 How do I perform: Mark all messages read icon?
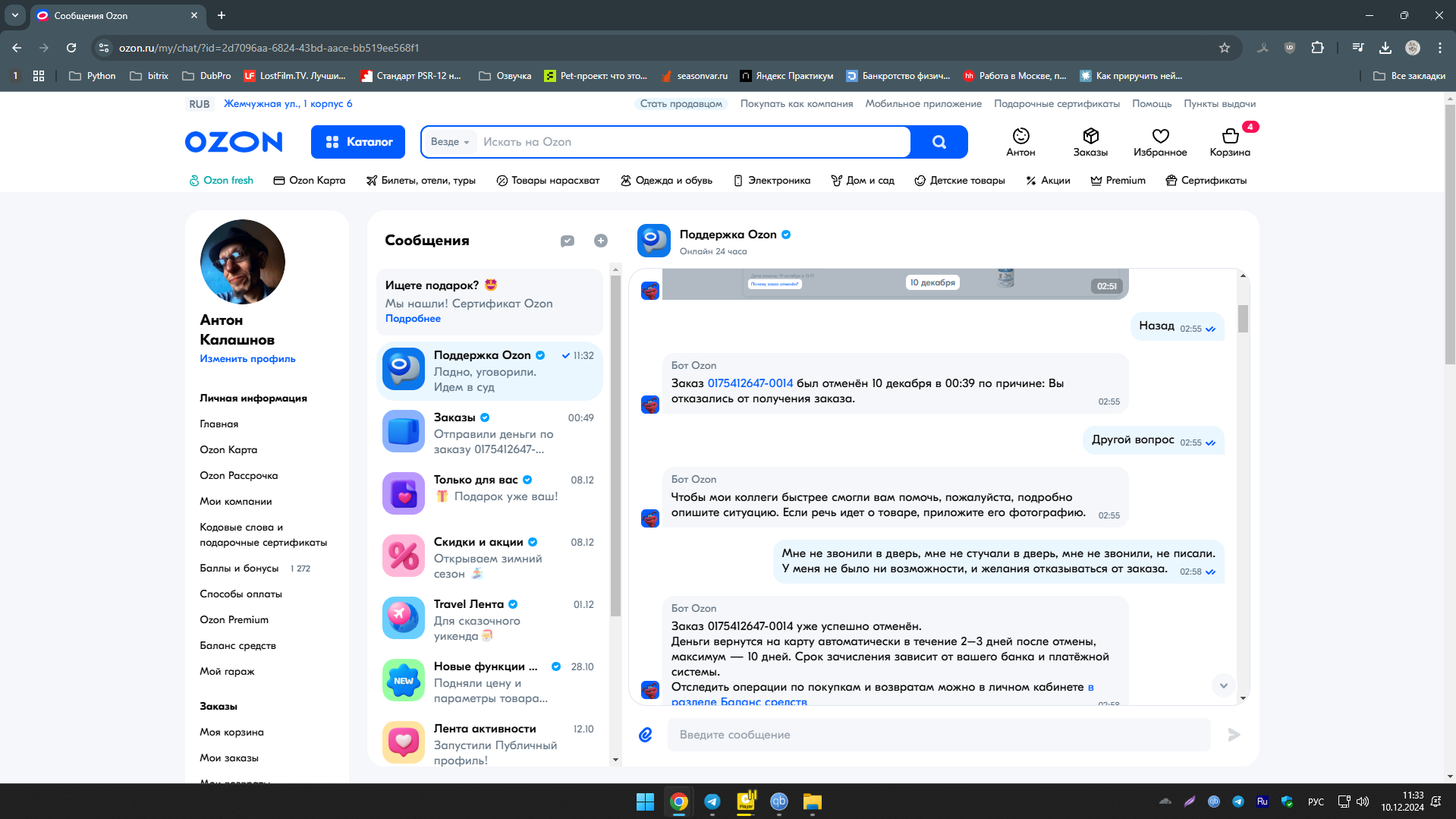click(x=567, y=241)
